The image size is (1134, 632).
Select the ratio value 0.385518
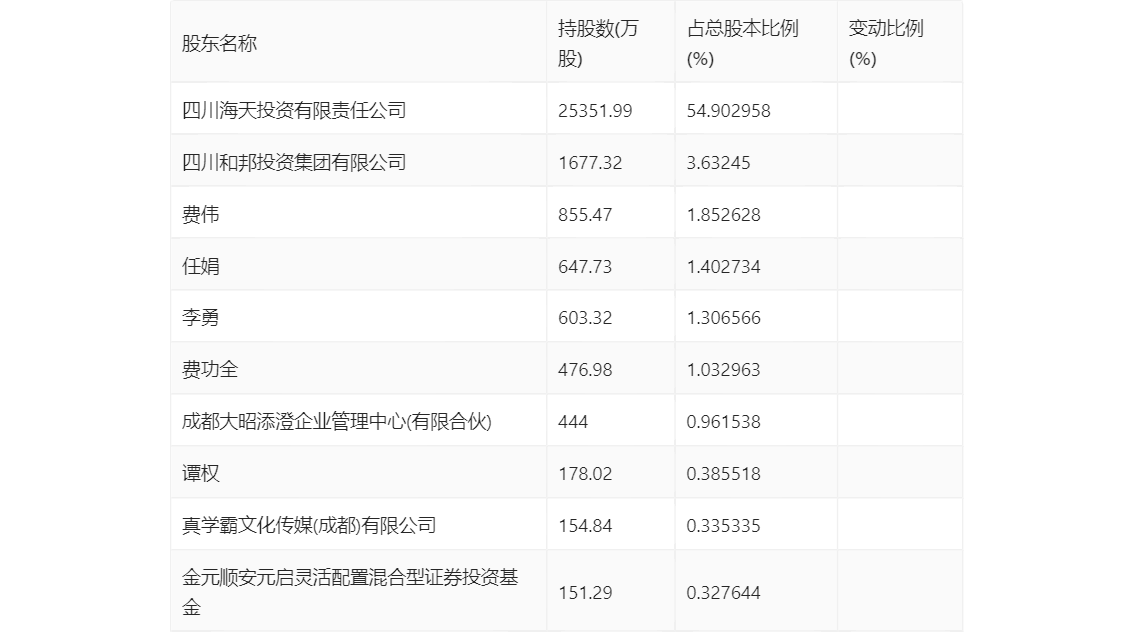tap(723, 474)
